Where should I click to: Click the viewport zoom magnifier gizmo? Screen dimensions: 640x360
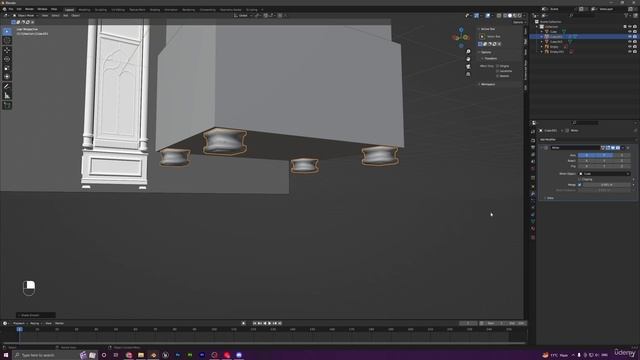[468, 51]
